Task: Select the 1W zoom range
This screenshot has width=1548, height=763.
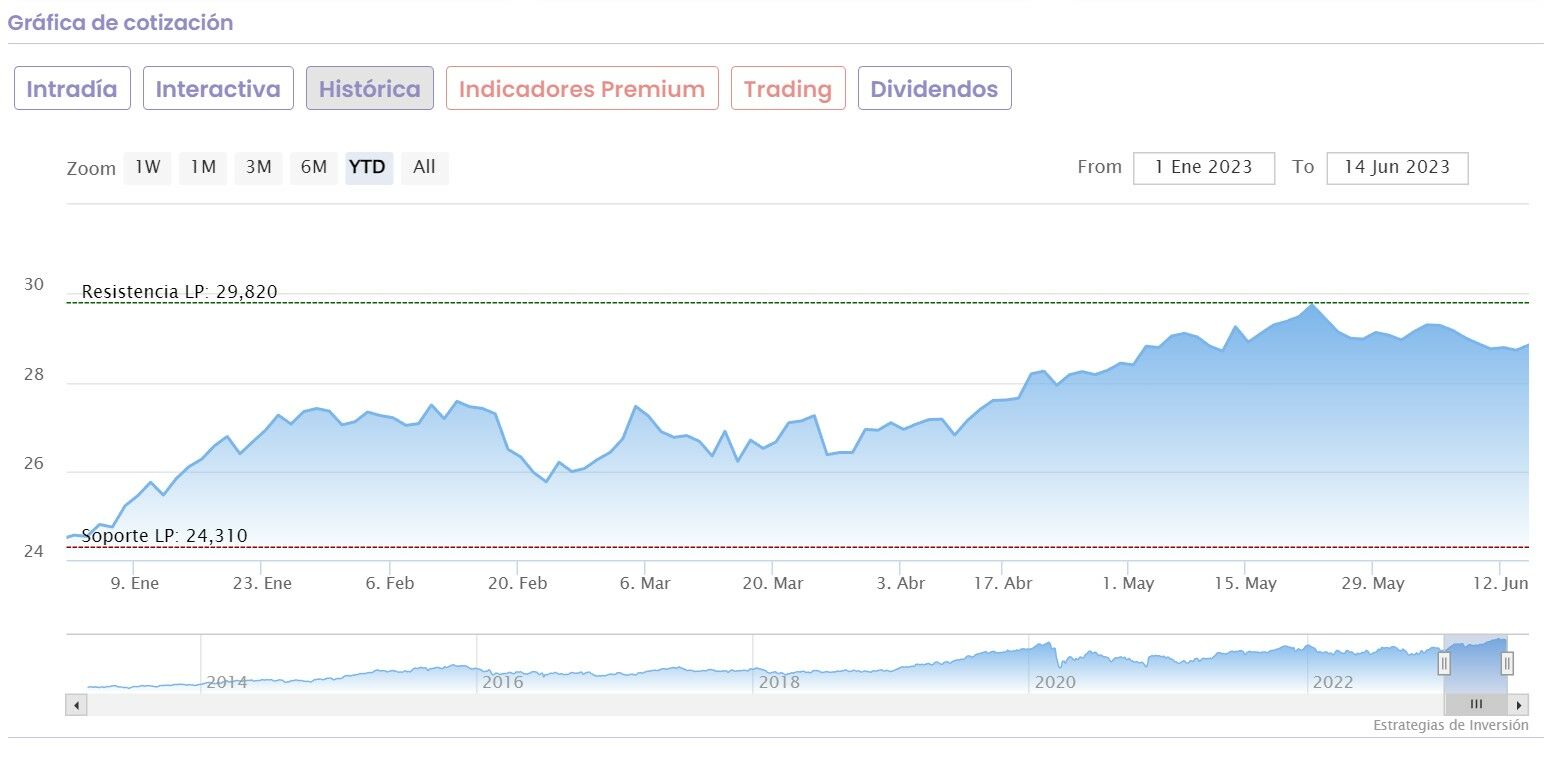Action: pos(148,168)
